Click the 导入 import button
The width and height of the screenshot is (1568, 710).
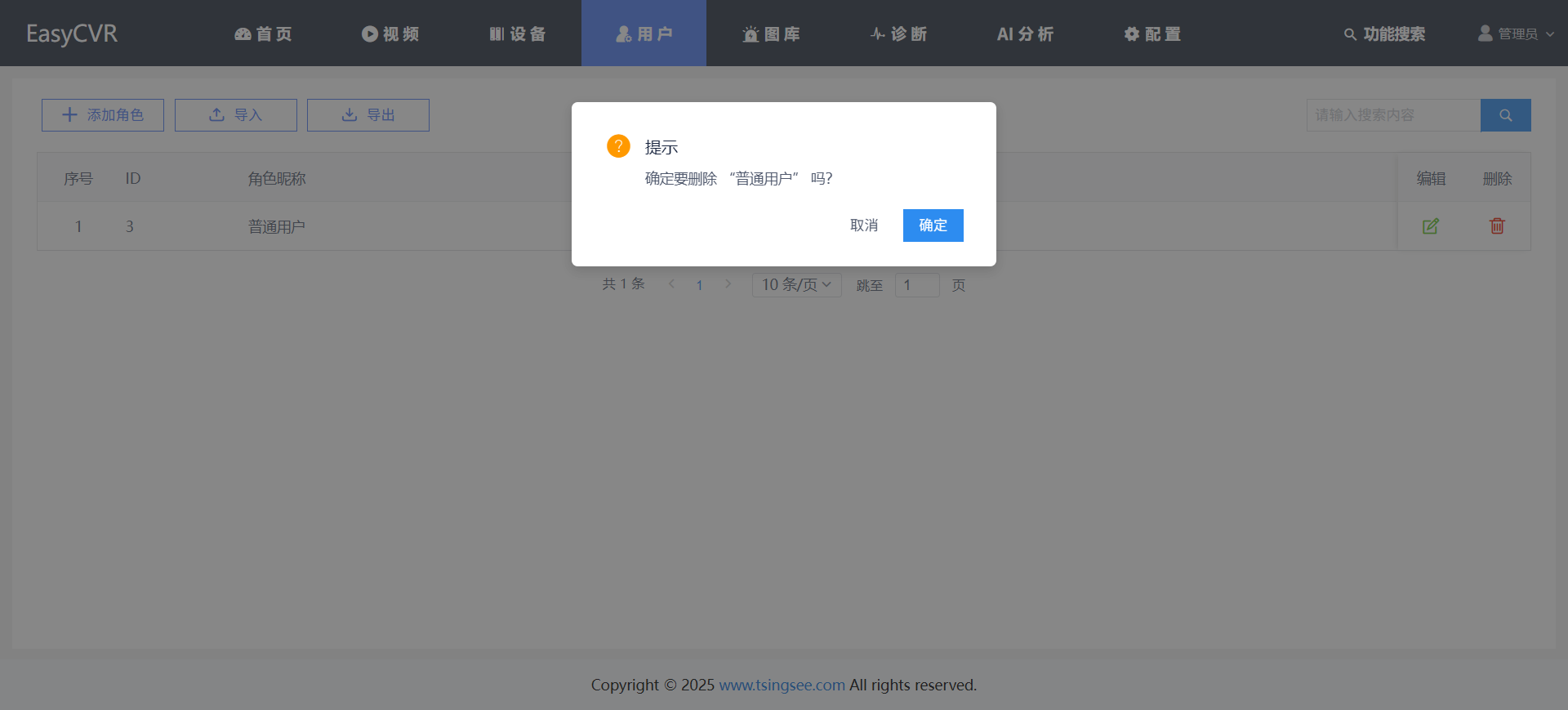coord(236,115)
